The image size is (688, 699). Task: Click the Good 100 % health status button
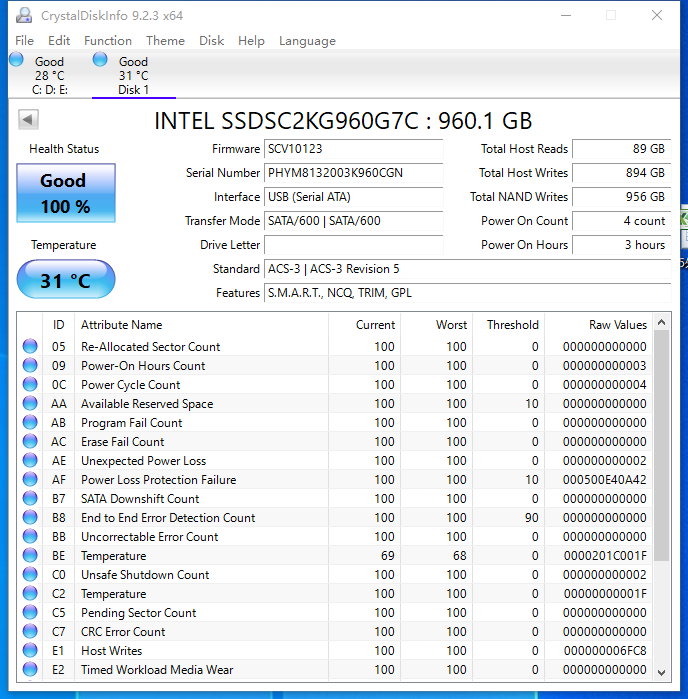(x=66, y=193)
